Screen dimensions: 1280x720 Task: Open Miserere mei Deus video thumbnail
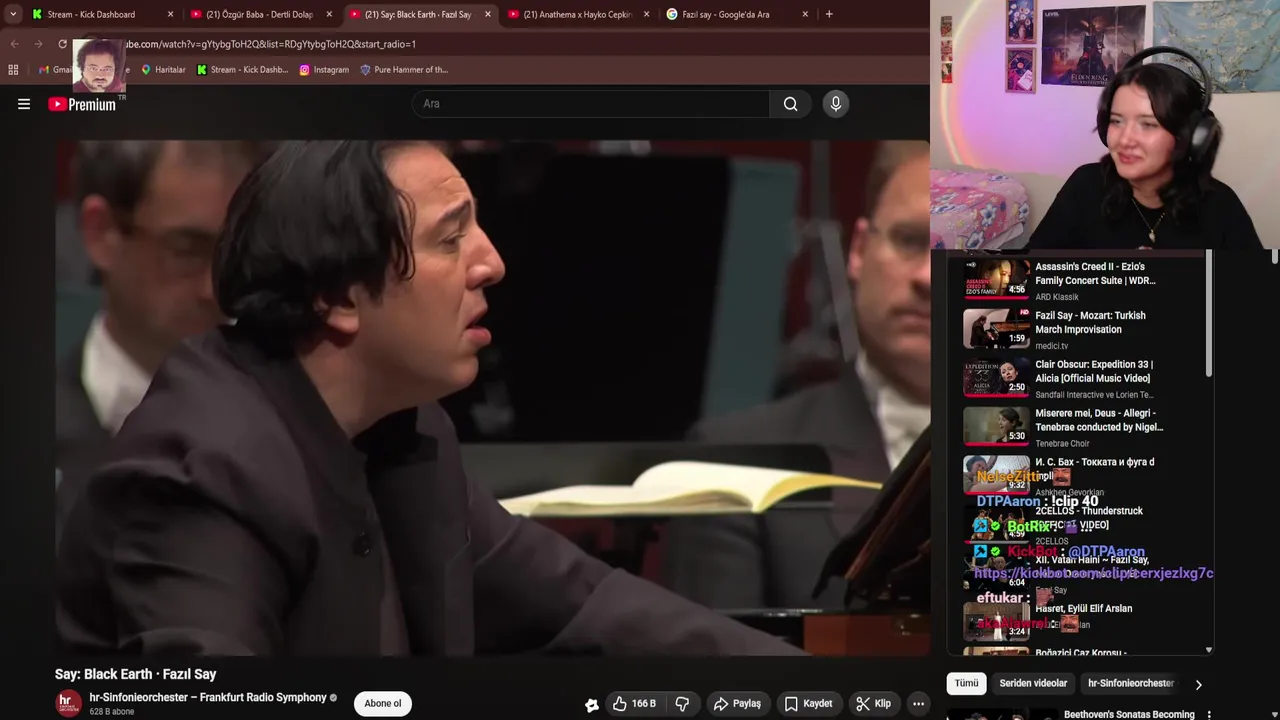click(x=996, y=426)
